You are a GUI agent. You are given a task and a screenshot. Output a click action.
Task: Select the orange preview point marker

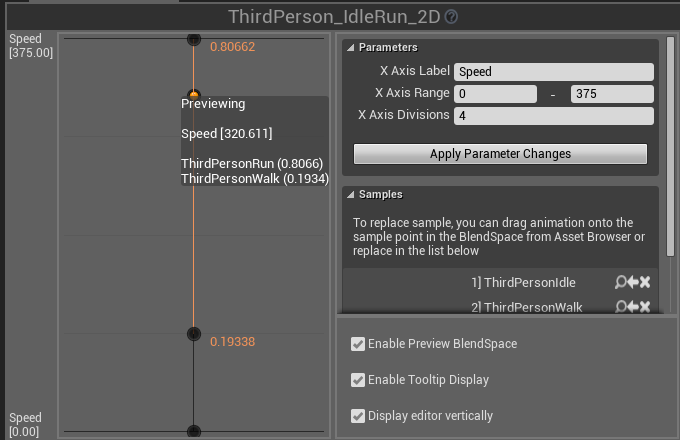[194, 94]
